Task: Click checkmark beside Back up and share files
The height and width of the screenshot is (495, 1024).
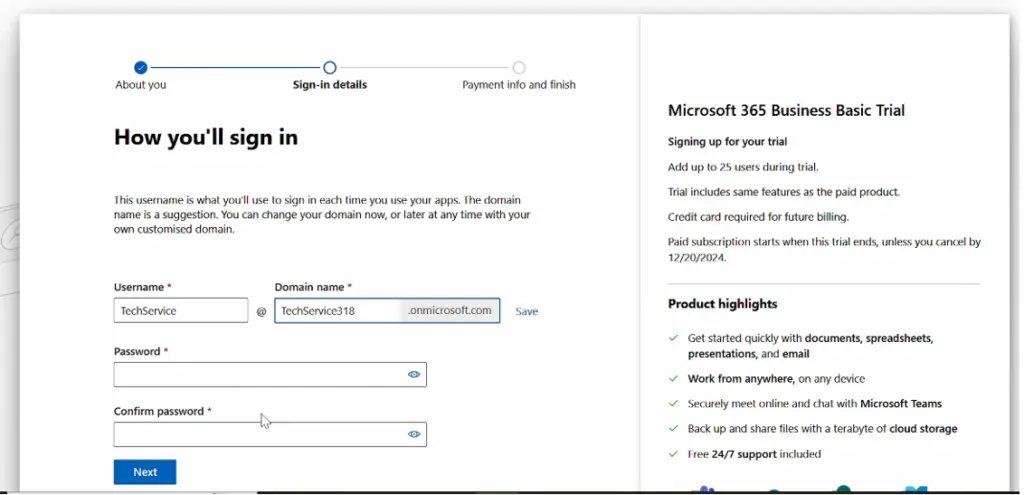Action: [x=673, y=429]
